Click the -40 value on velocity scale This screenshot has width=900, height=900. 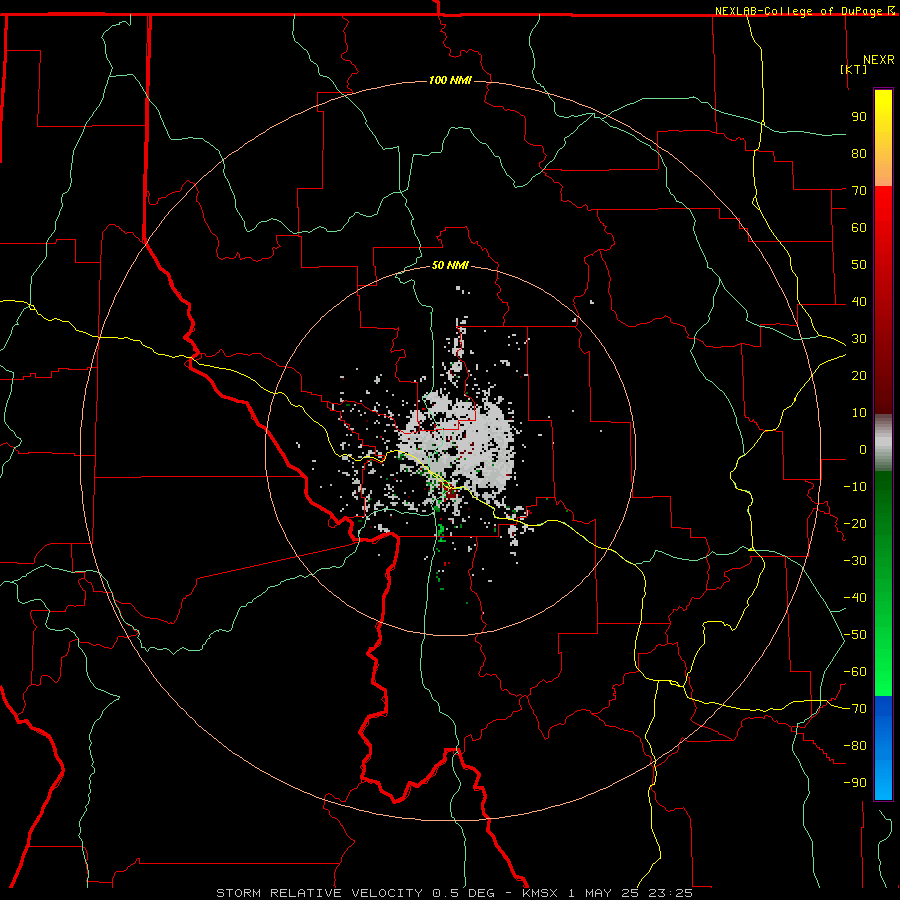[855, 598]
